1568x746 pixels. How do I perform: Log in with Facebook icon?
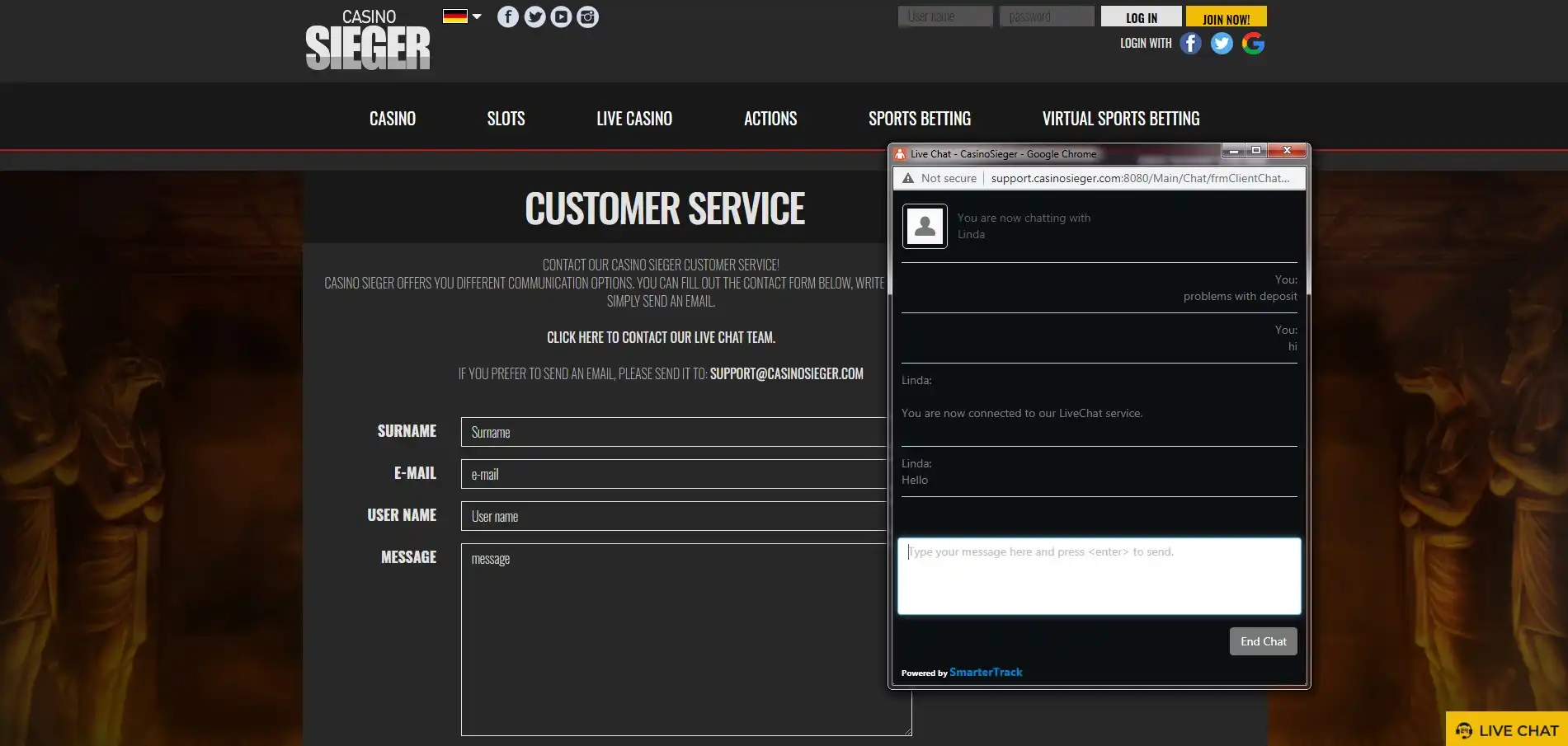(1190, 44)
